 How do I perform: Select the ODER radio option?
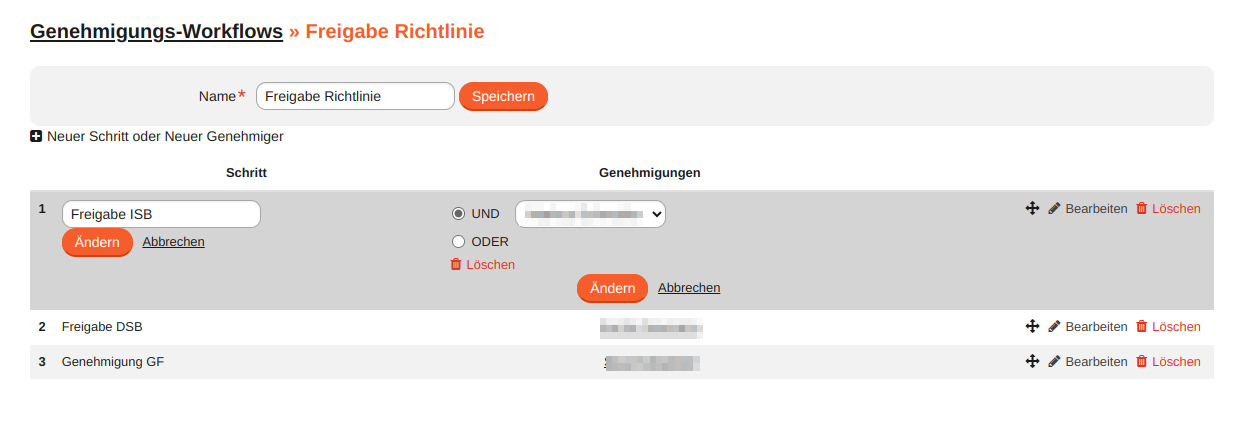pos(459,241)
